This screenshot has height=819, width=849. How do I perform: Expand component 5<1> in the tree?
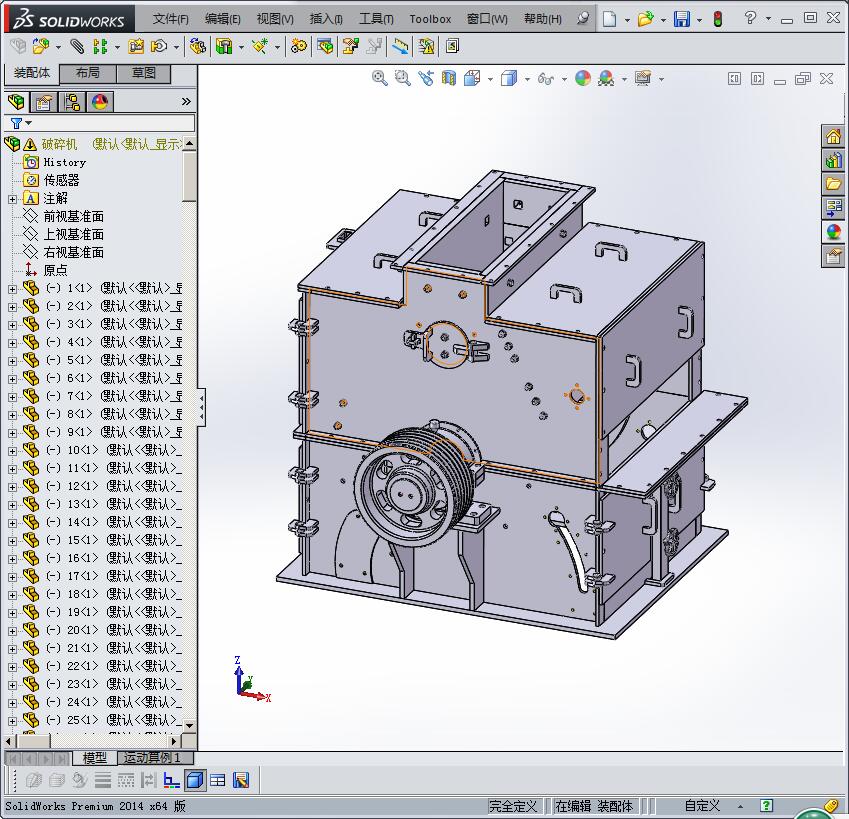(x=12, y=361)
